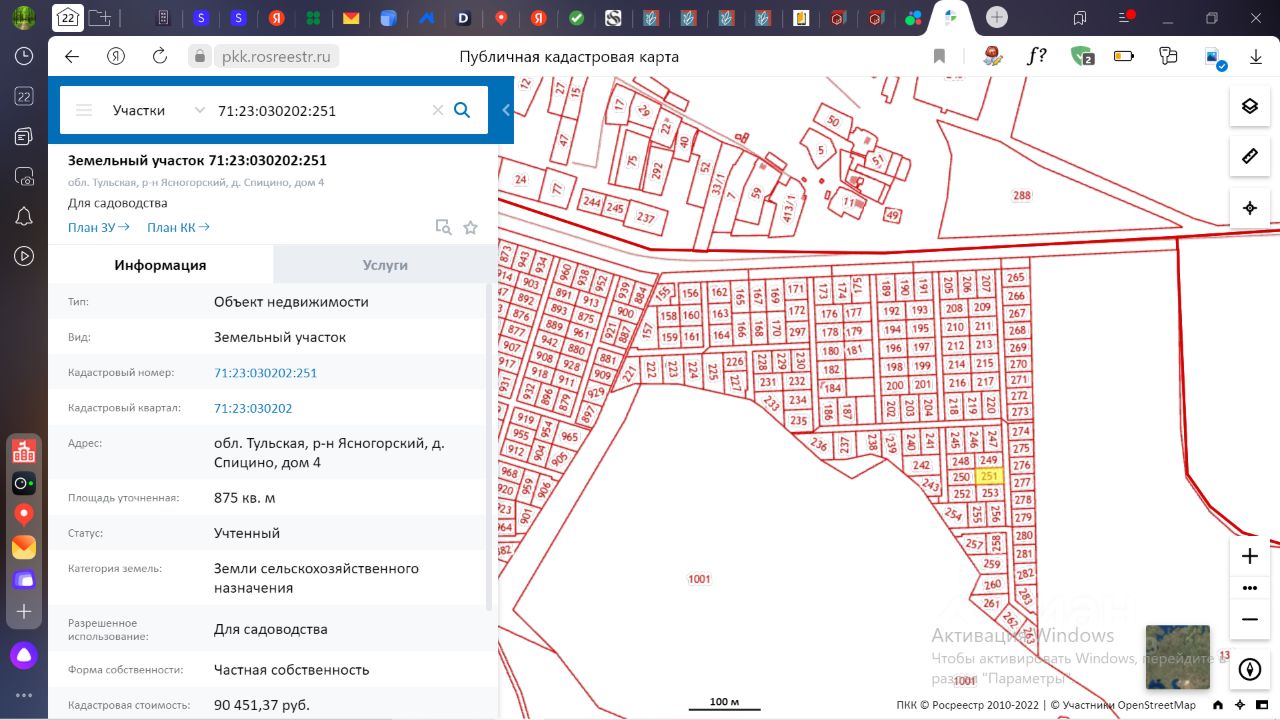The width and height of the screenshot is (1280, 720).
Task: Add a sidebar app with the plus
Action: pos(24,611)
